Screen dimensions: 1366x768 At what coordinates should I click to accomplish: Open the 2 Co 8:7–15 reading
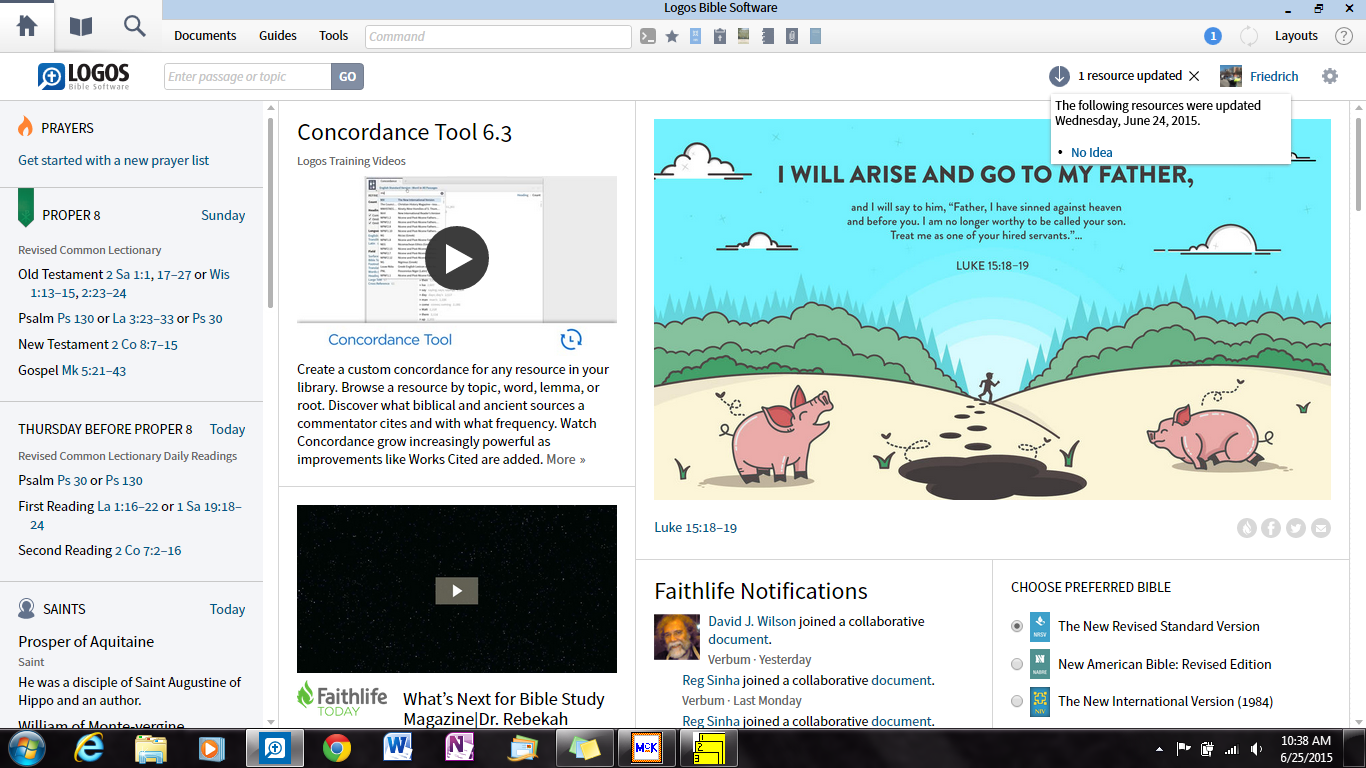click(145, 345)
